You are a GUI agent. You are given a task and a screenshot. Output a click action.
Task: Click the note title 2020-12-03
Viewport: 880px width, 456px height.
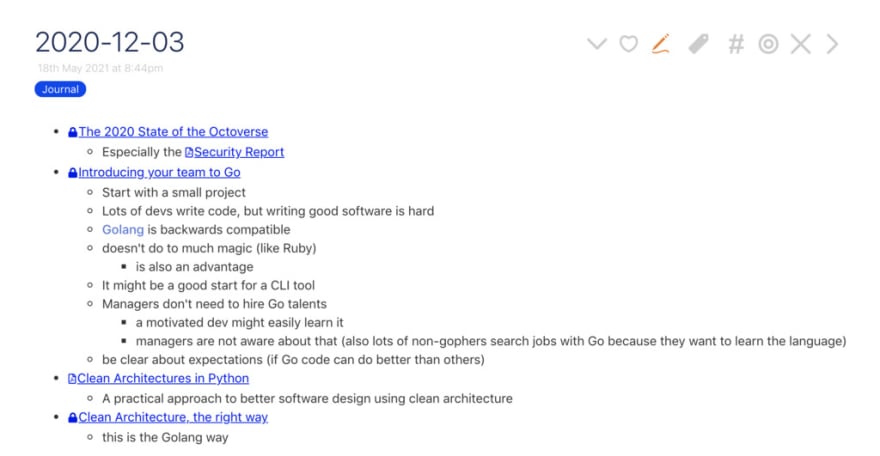pos(110,42)
